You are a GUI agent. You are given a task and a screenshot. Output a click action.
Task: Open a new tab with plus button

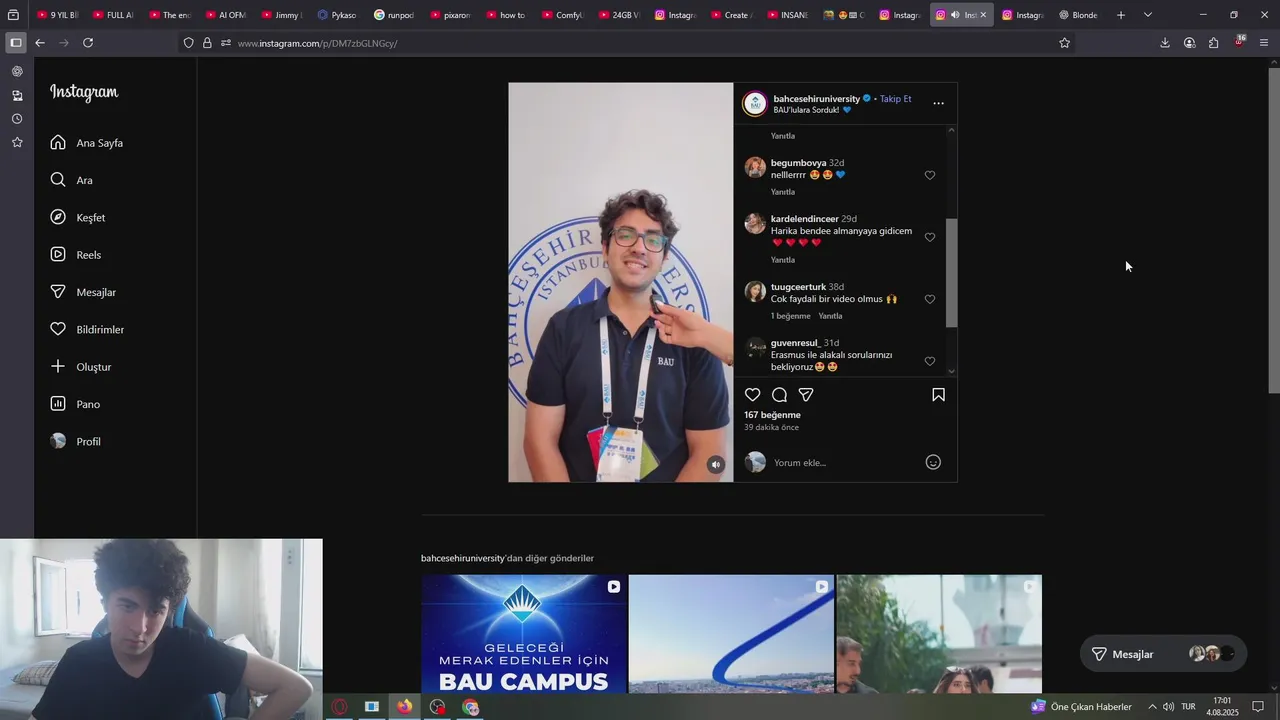coord(1121,15)
